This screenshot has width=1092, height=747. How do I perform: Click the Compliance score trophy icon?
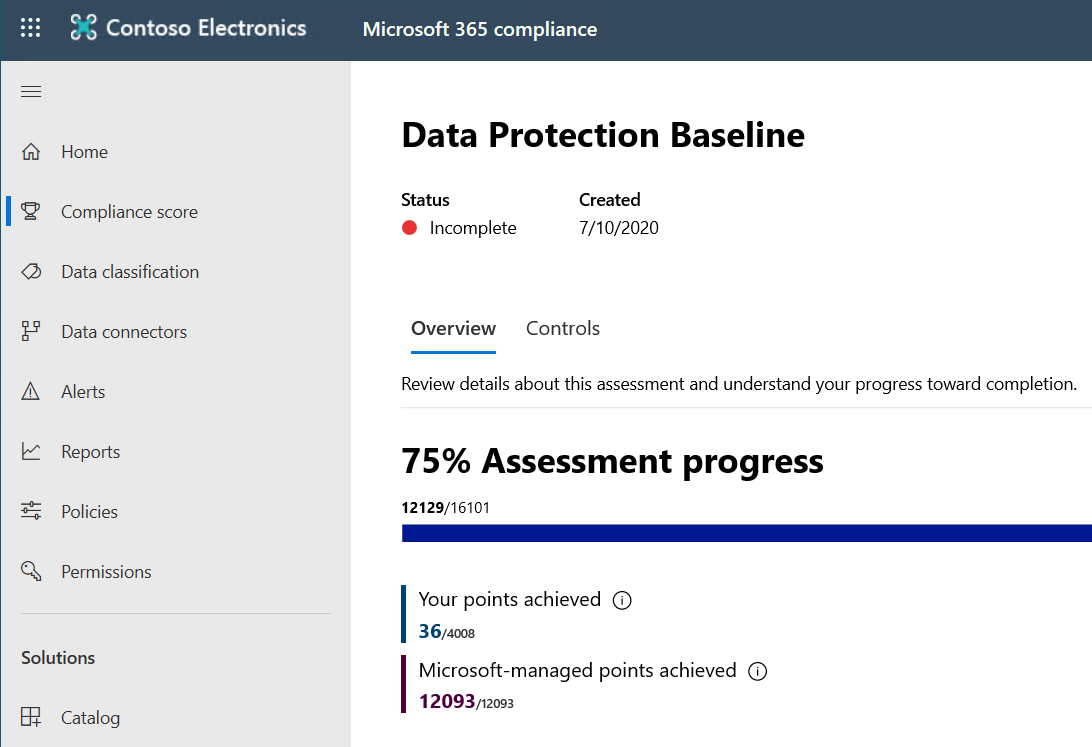(31, 212)
